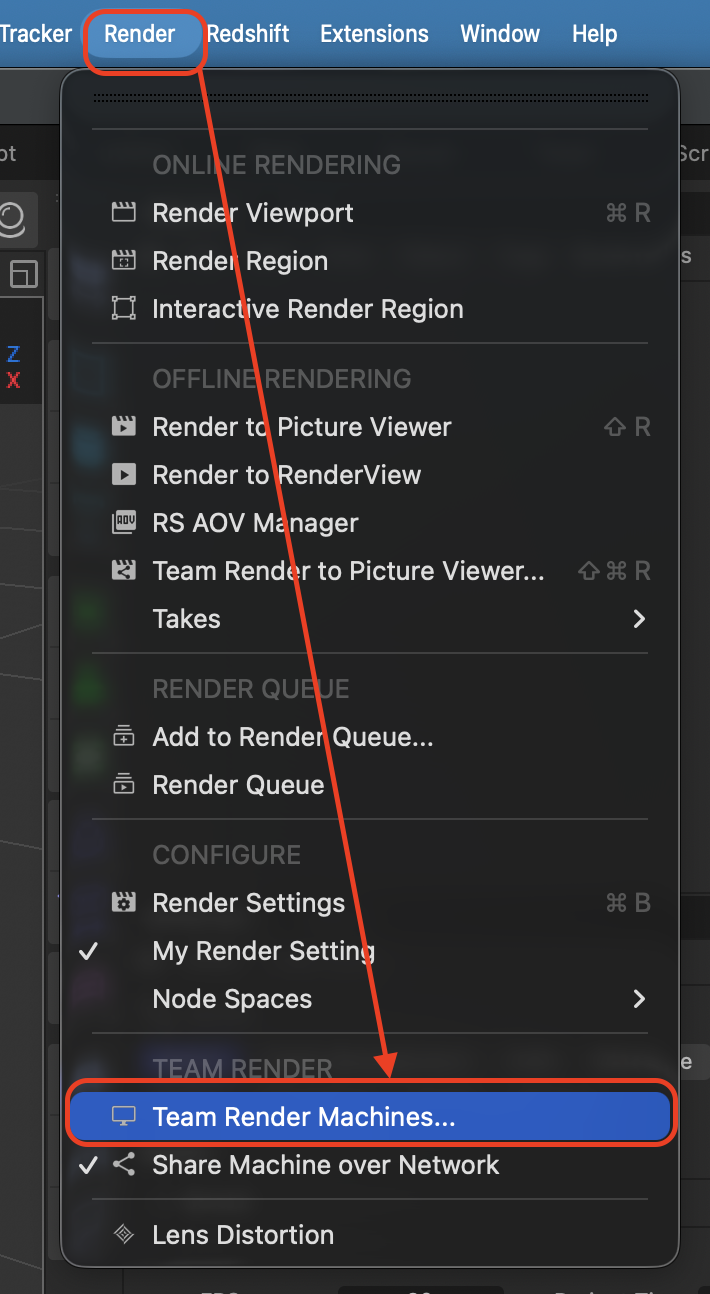Click the Interactive Render Region marquee icon
Image resolution: width=710 pixels, height=1294 pixels.
(x=124, y=309)
